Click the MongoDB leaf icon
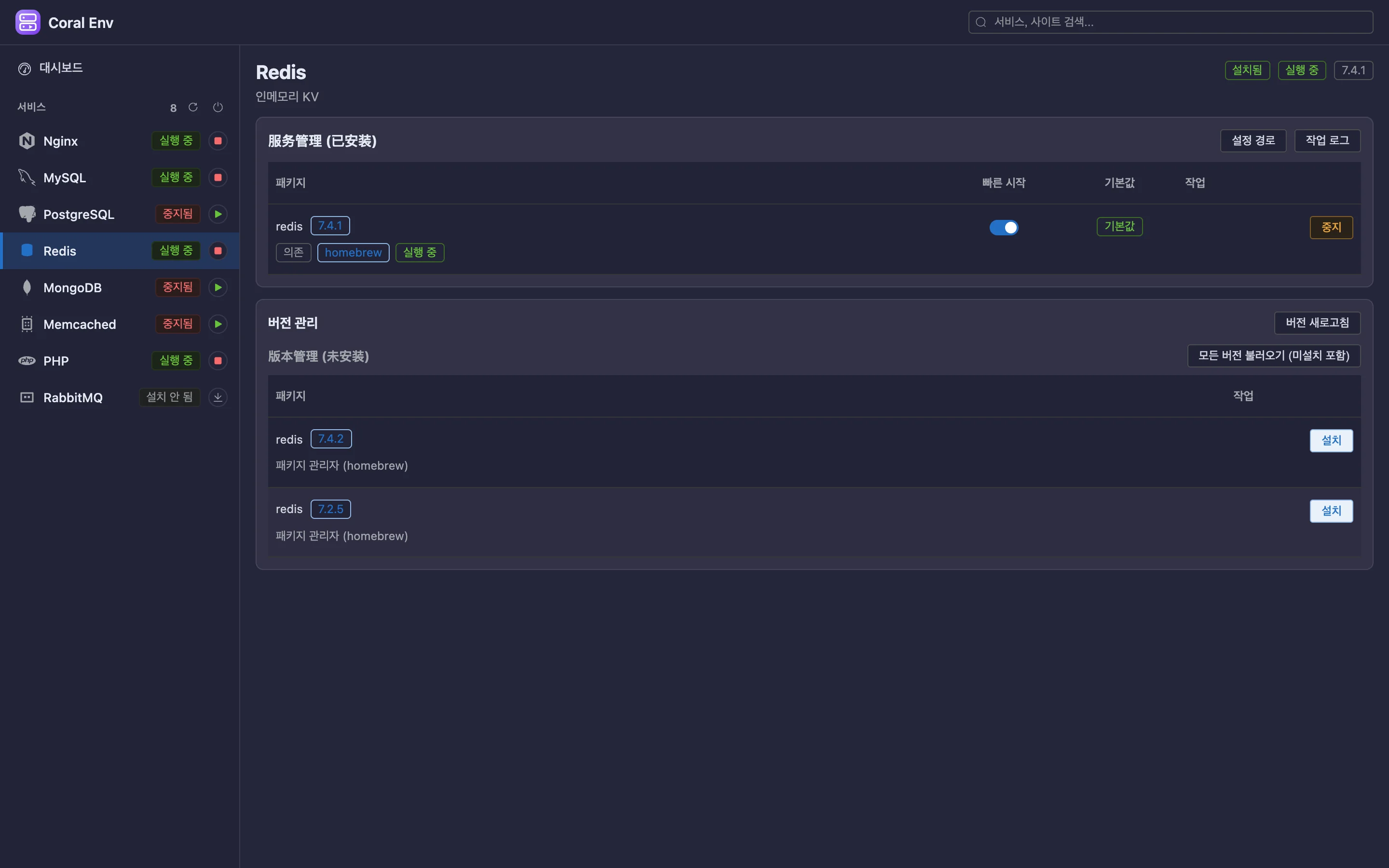Screen dimensions: 1389x868 tap(27, 287)
